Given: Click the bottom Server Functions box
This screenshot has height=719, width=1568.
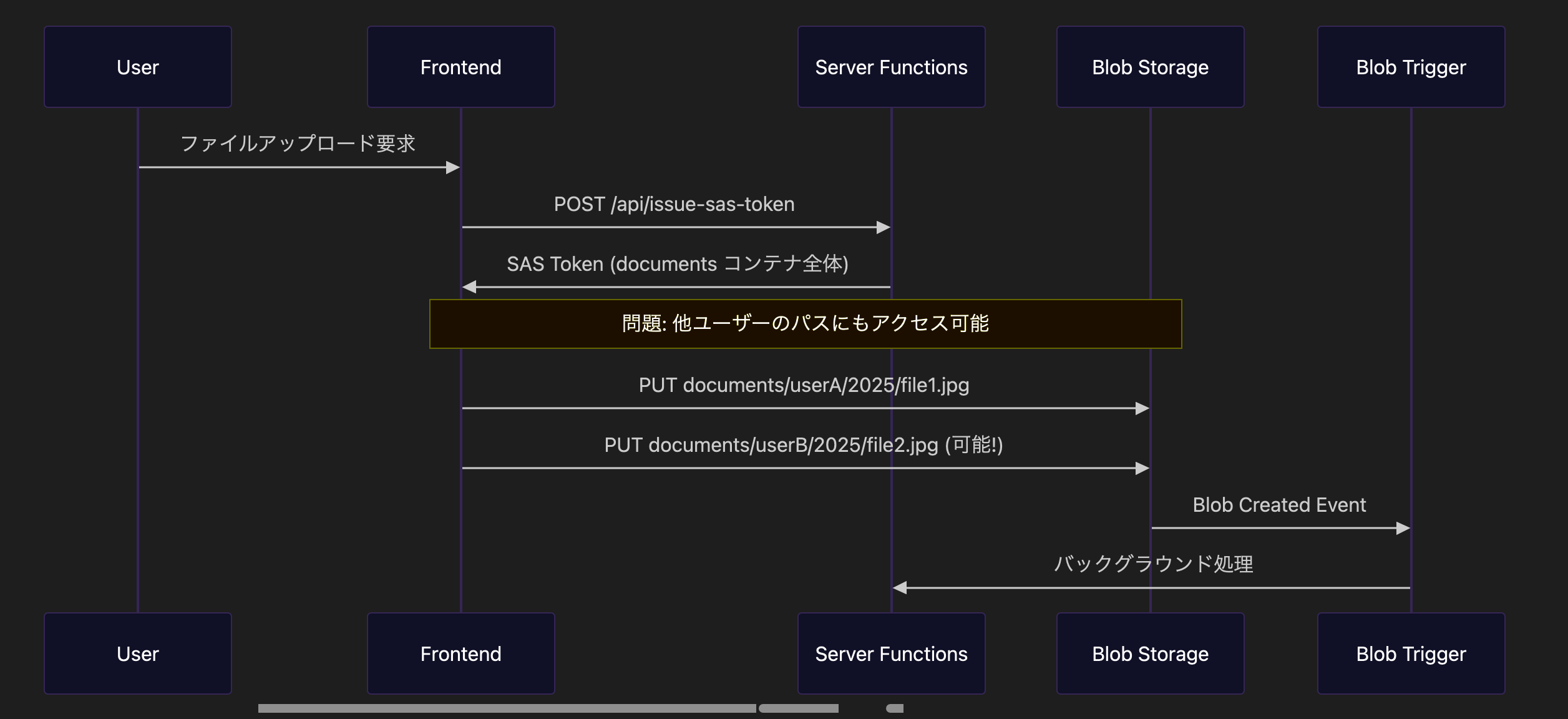Looking at the screenshot, I should coord(892,653).
